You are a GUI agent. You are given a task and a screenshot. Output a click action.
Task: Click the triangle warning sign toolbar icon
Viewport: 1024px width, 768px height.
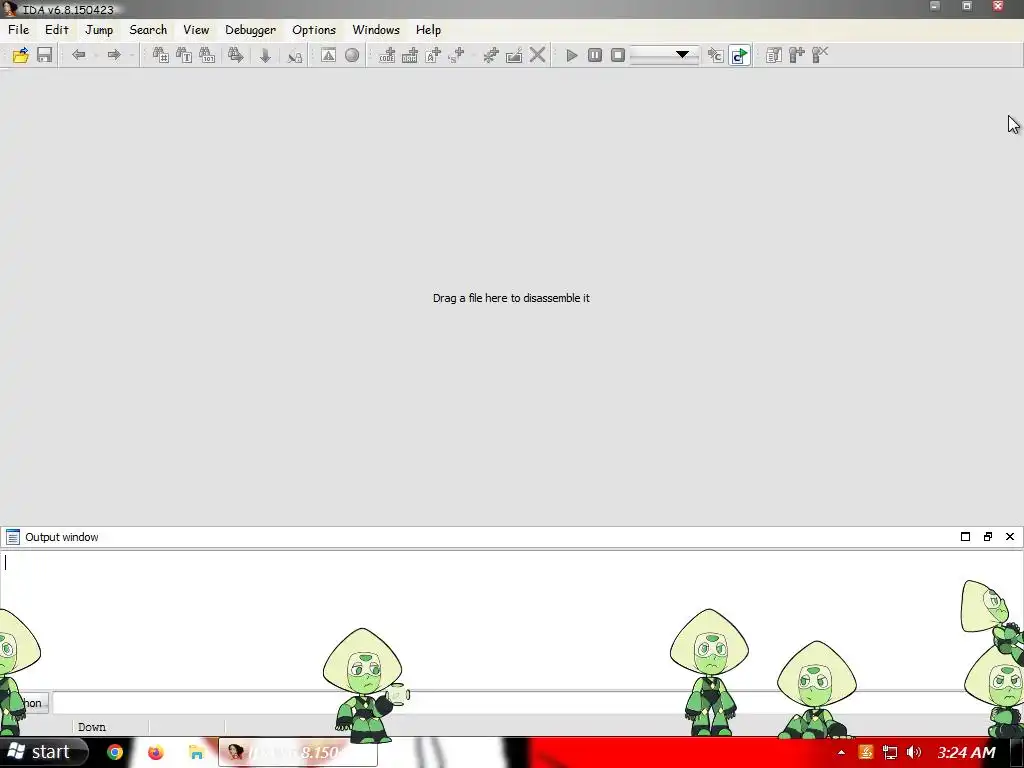point(328,56)
